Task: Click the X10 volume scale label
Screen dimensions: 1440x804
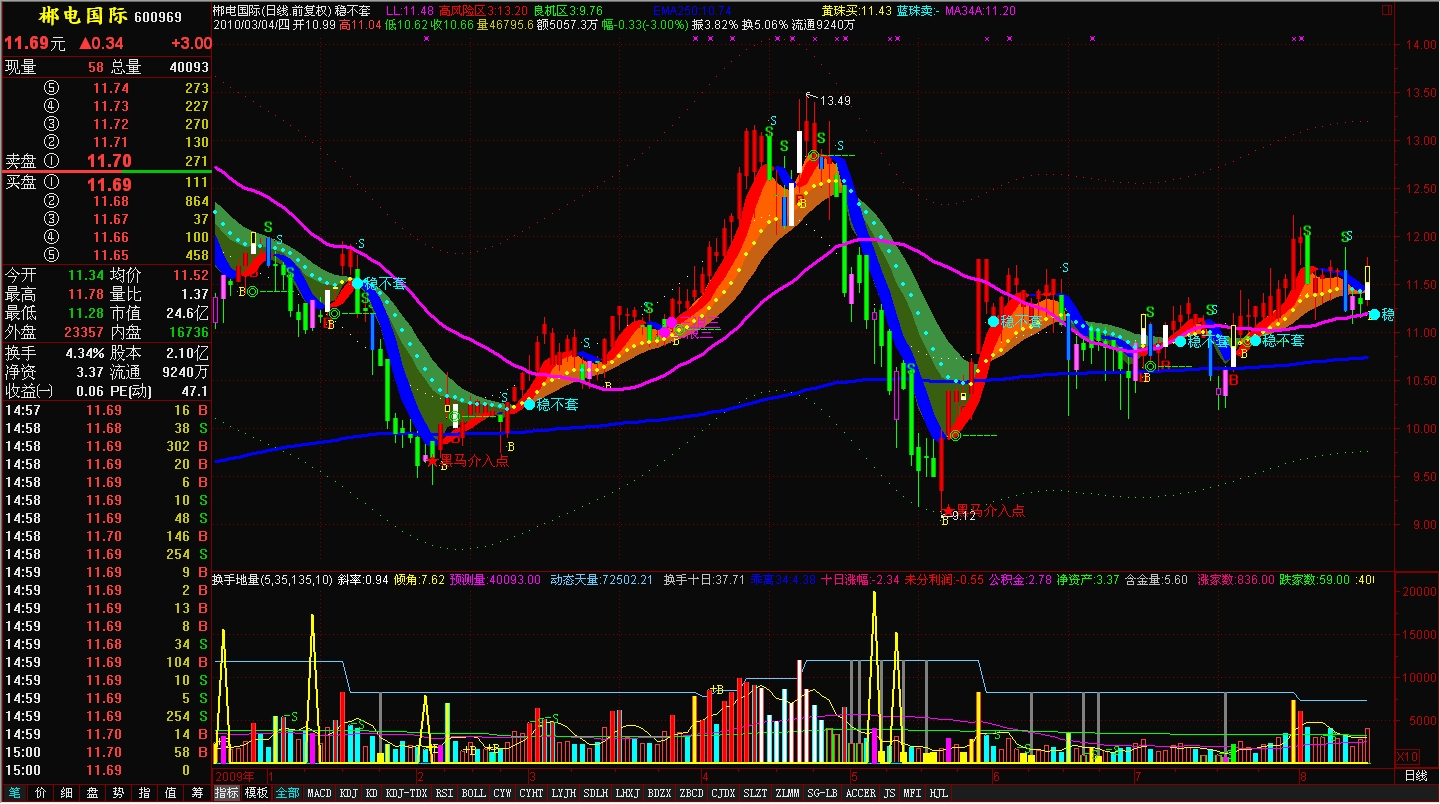Action: [x=1407, y=755]
